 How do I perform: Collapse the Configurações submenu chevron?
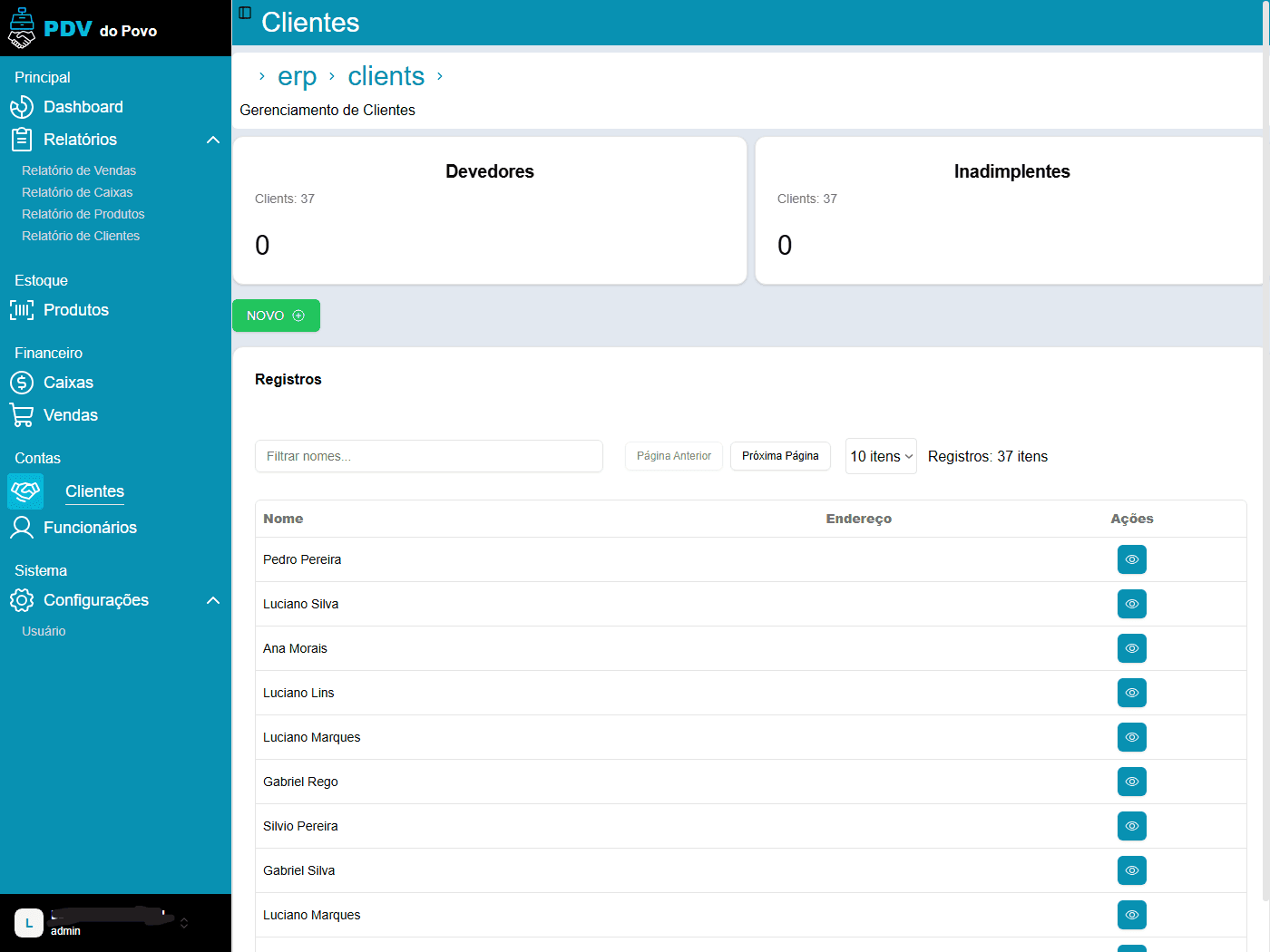click(x=213, y=600)
